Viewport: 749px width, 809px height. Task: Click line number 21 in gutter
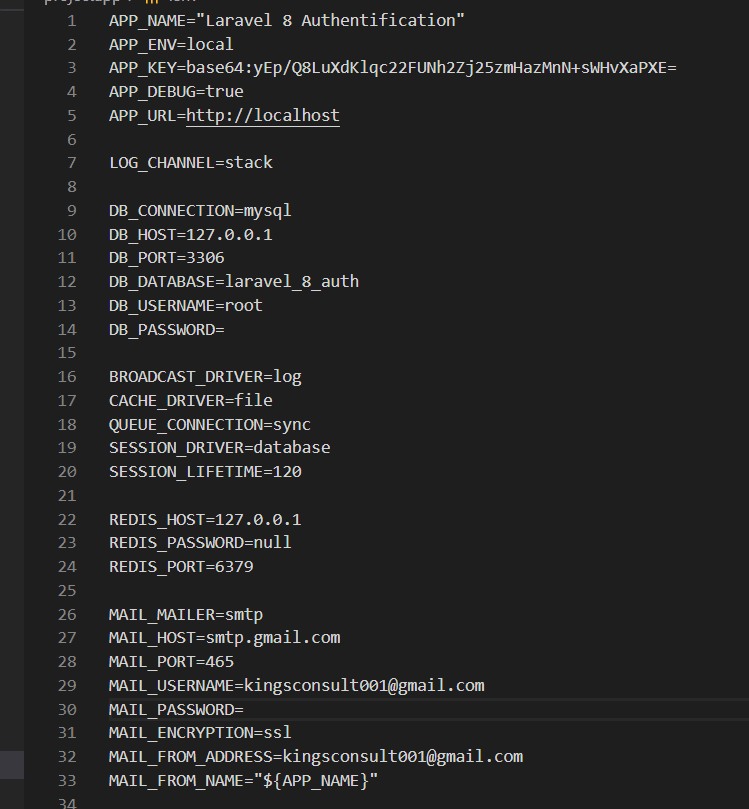point(67,495)
